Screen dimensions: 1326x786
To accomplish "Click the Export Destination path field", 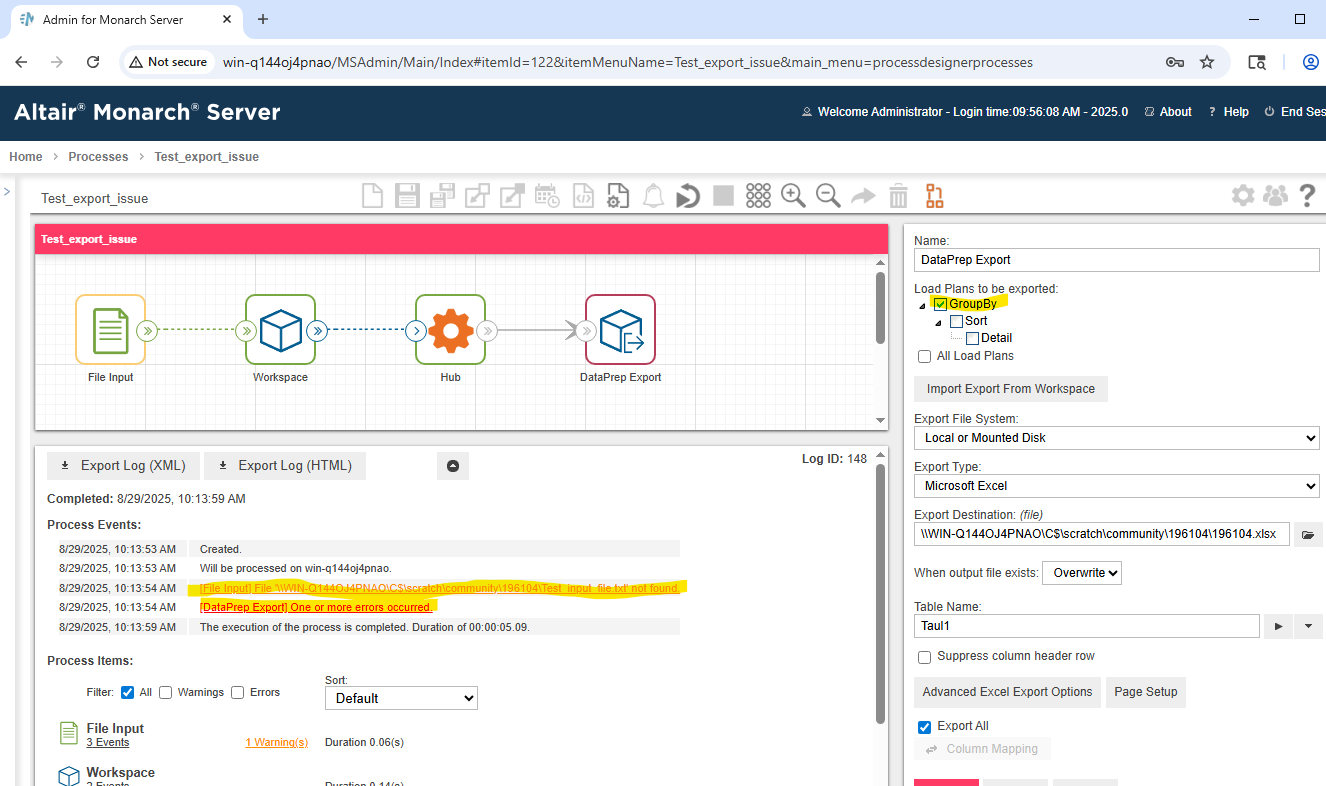I will [1101, 534].
